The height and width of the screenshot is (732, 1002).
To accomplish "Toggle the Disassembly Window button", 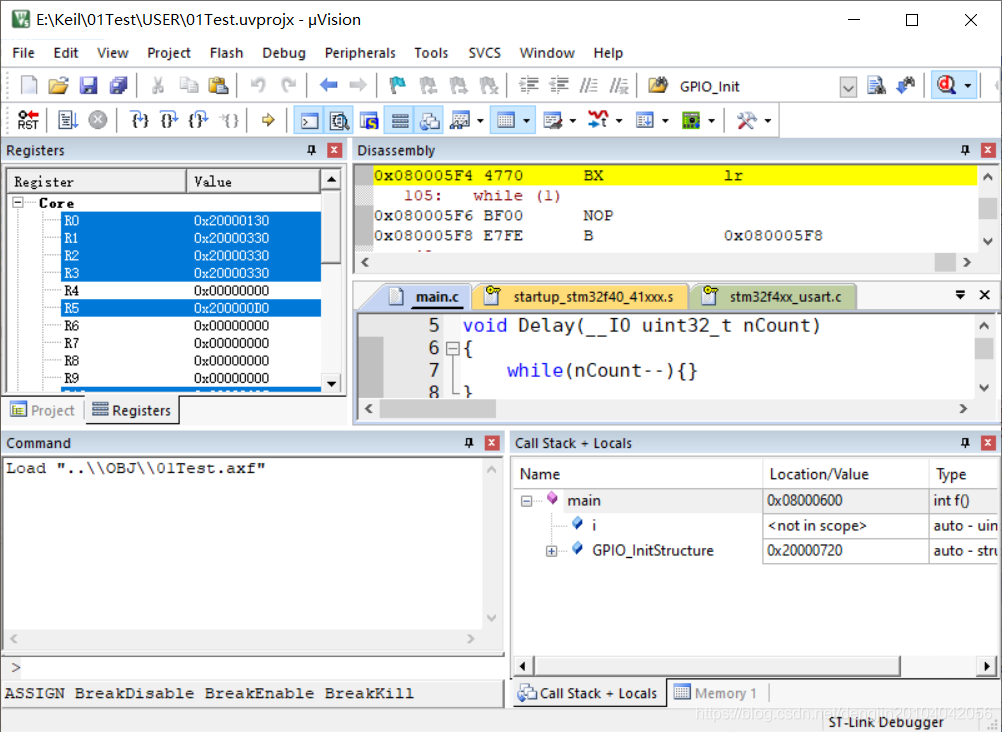I will click(339, 120).
